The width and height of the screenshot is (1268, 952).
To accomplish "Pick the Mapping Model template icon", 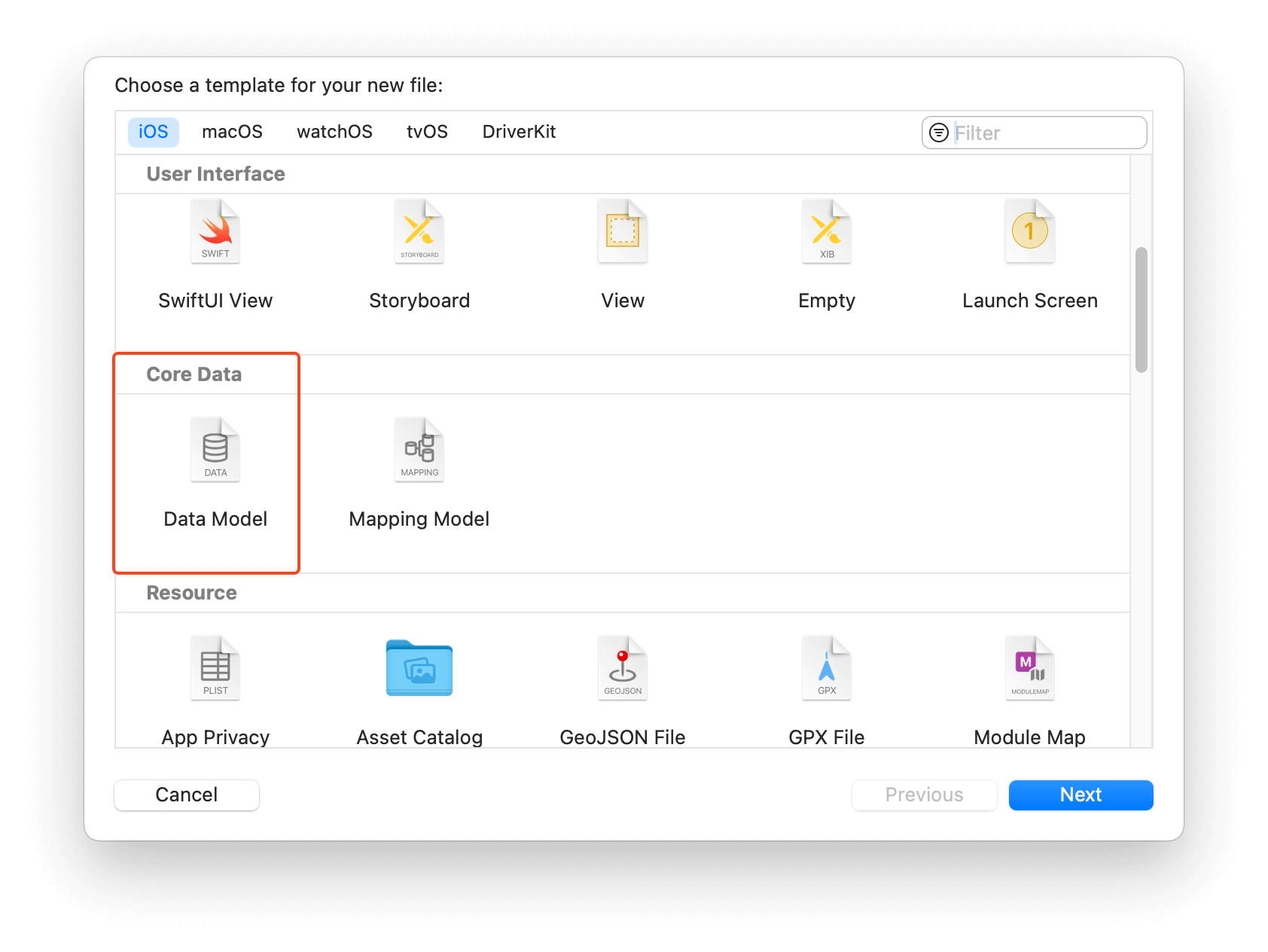I will click(x=419, y=450).
